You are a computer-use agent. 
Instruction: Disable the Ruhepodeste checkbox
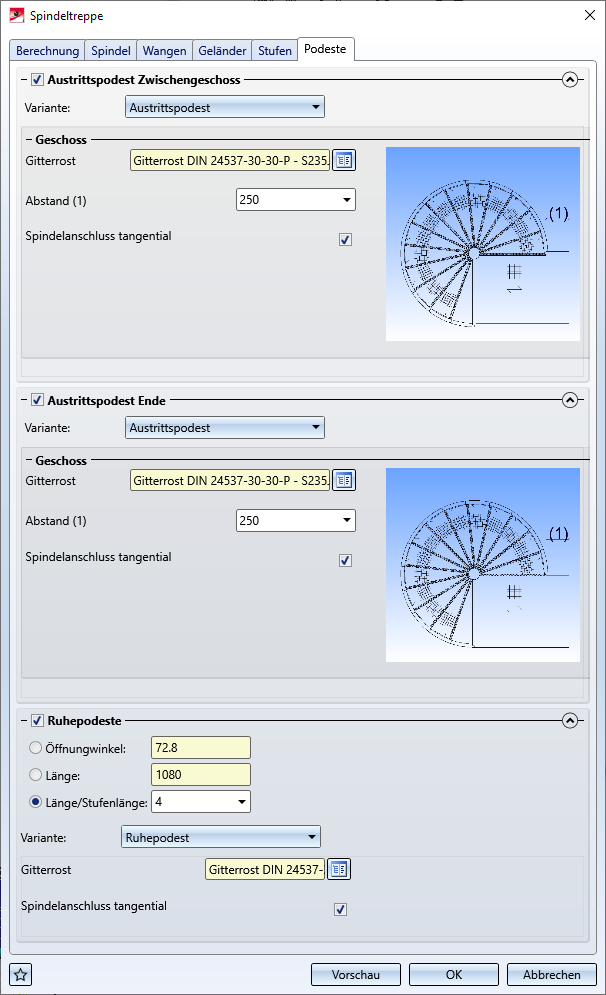click(38, 719)
